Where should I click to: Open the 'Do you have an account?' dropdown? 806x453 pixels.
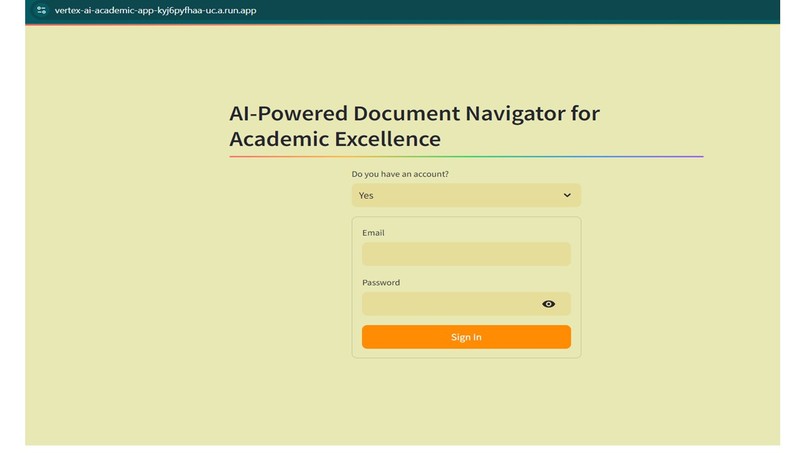pyautogui.click(x=466, y=195)
